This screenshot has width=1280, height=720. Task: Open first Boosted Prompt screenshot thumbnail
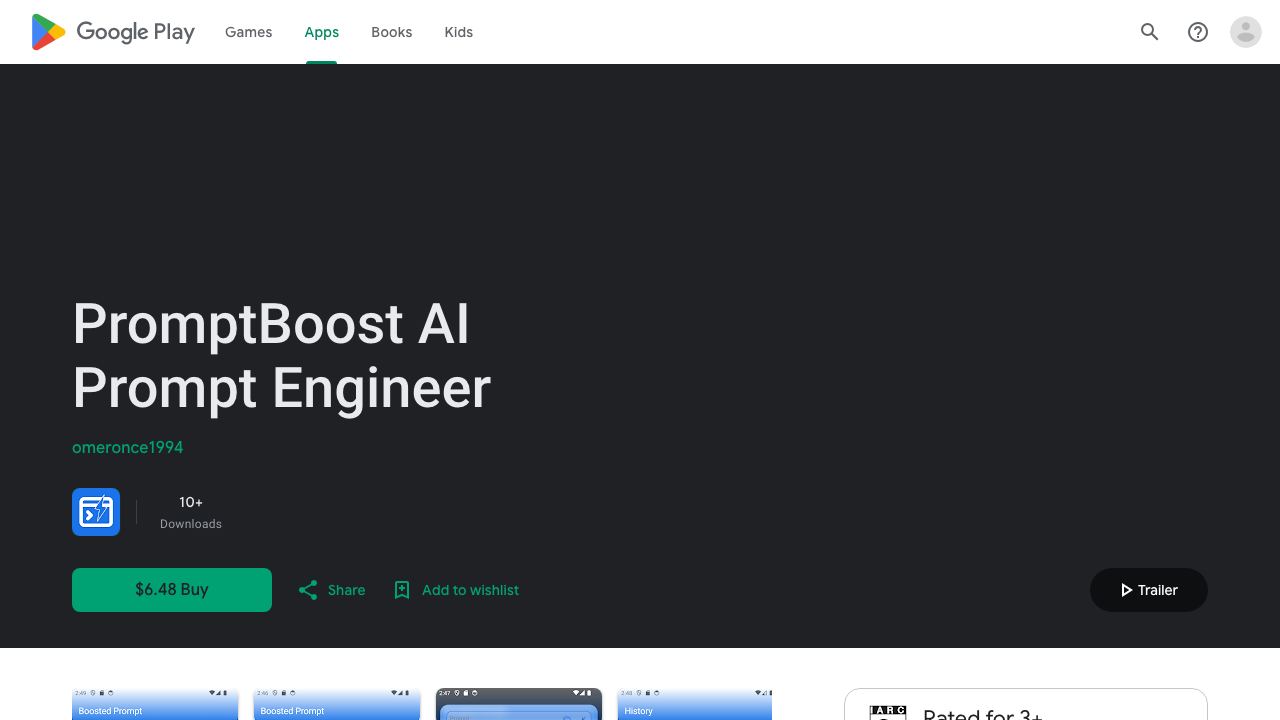[155, 704]
